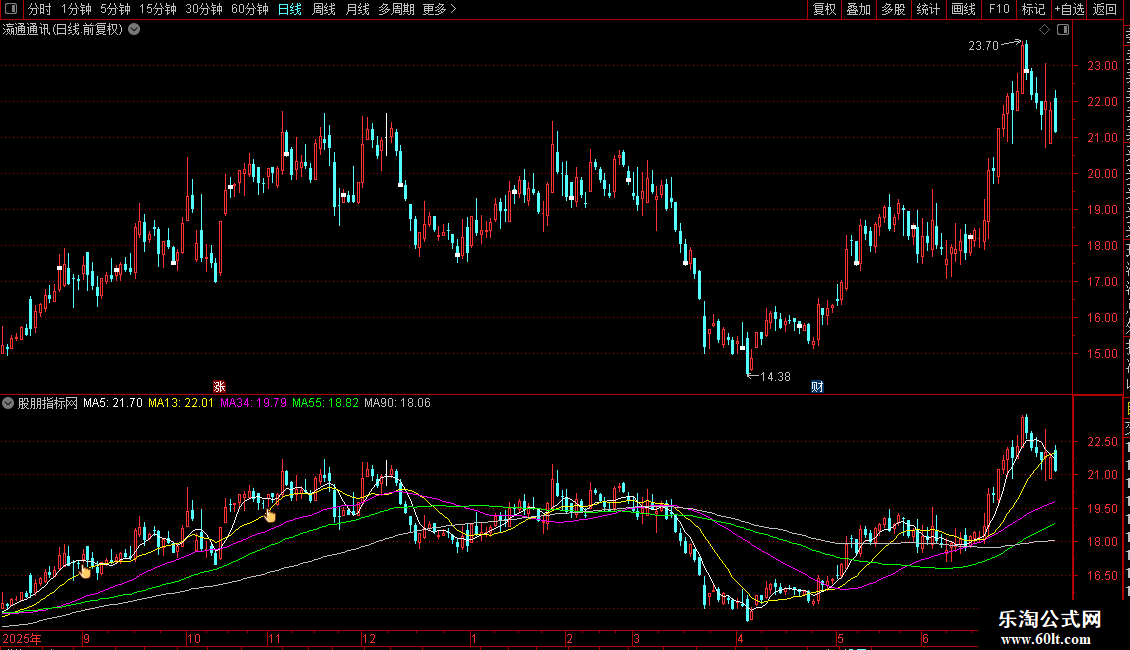Click the 标记 mark button
This screenshot has width=1130, height=650.
click(1033, 9)
